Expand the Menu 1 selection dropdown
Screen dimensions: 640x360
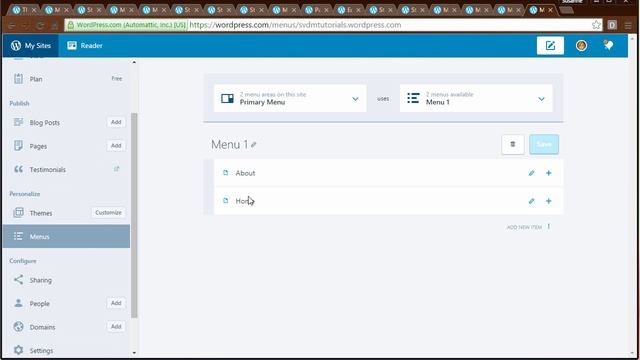(476, 98)
